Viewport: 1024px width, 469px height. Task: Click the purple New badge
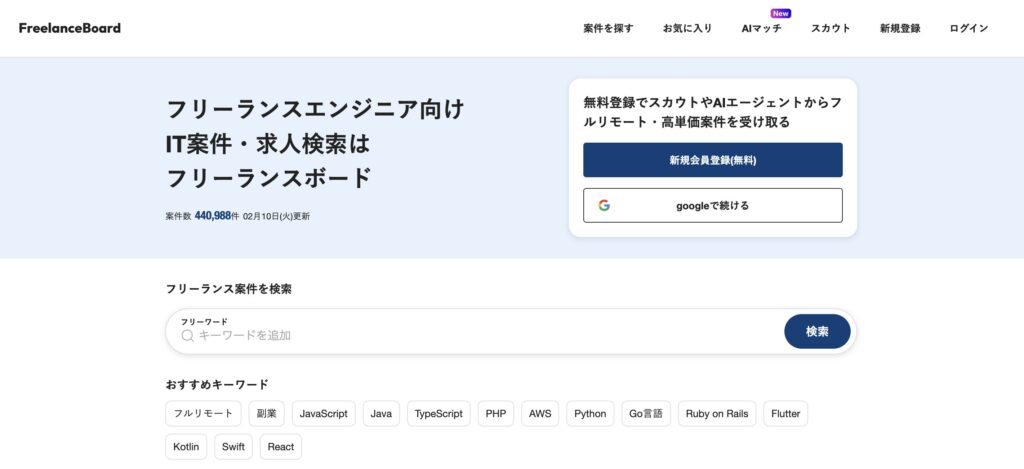(780, 13)
